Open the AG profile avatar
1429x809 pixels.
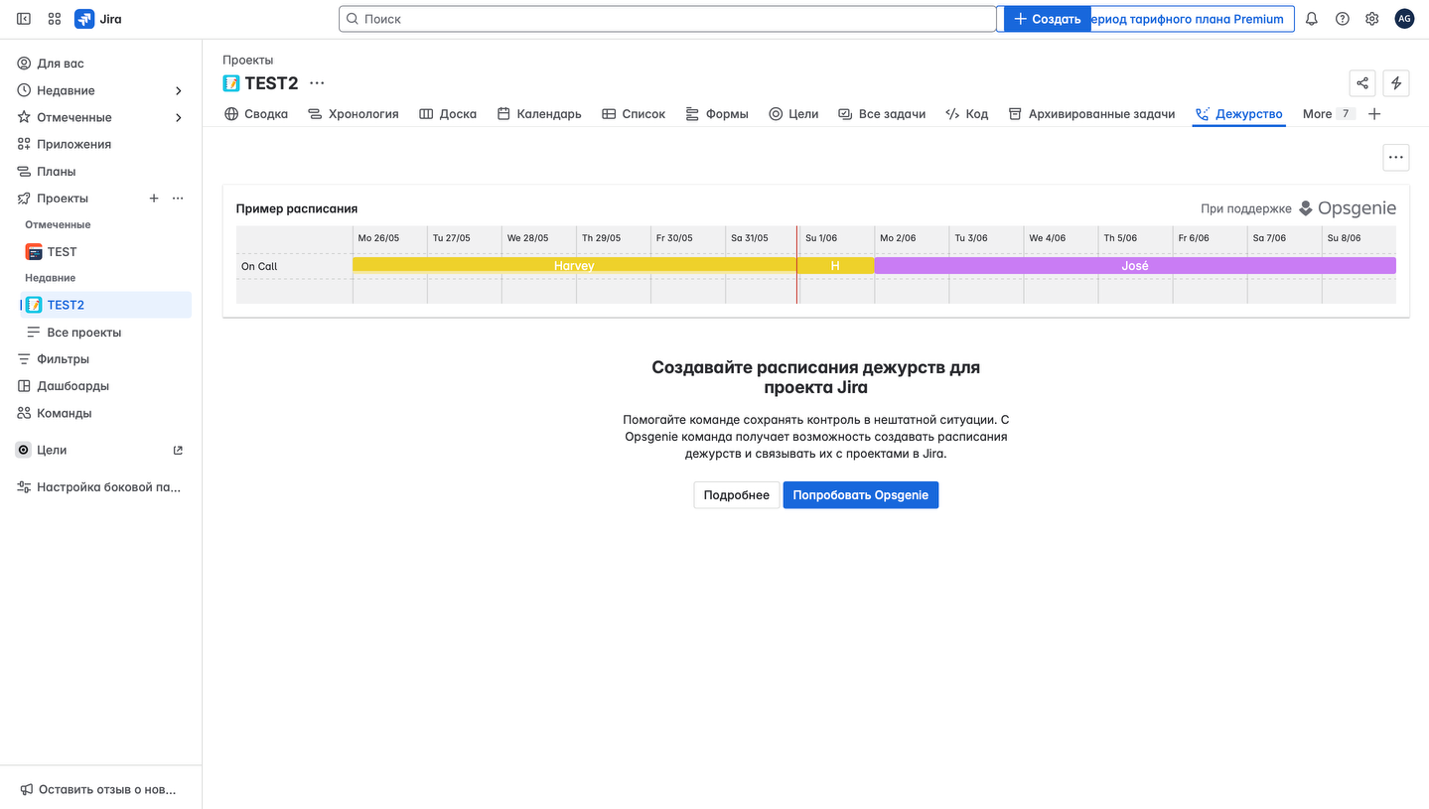pos(1404,18)
